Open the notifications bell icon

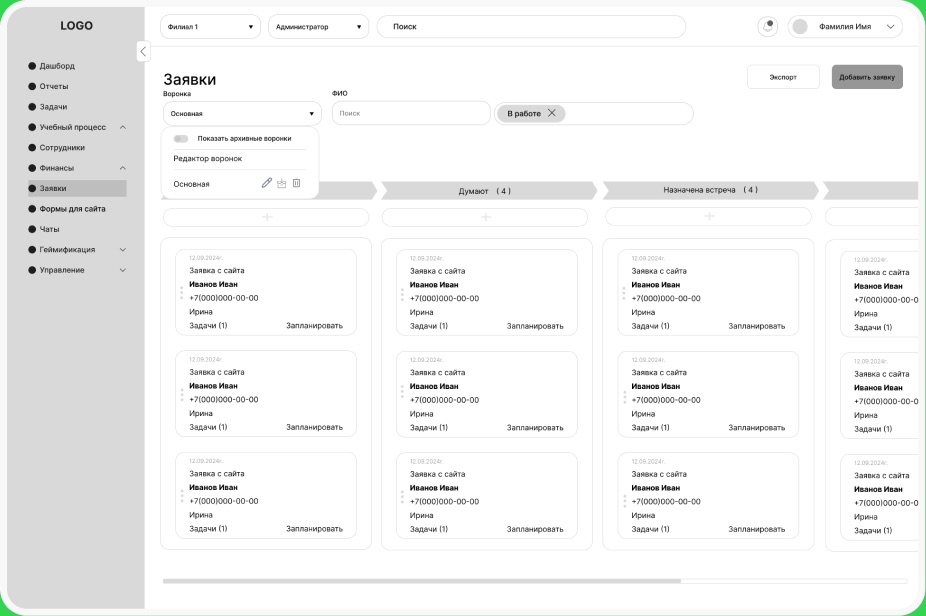(x=768, y=27)
